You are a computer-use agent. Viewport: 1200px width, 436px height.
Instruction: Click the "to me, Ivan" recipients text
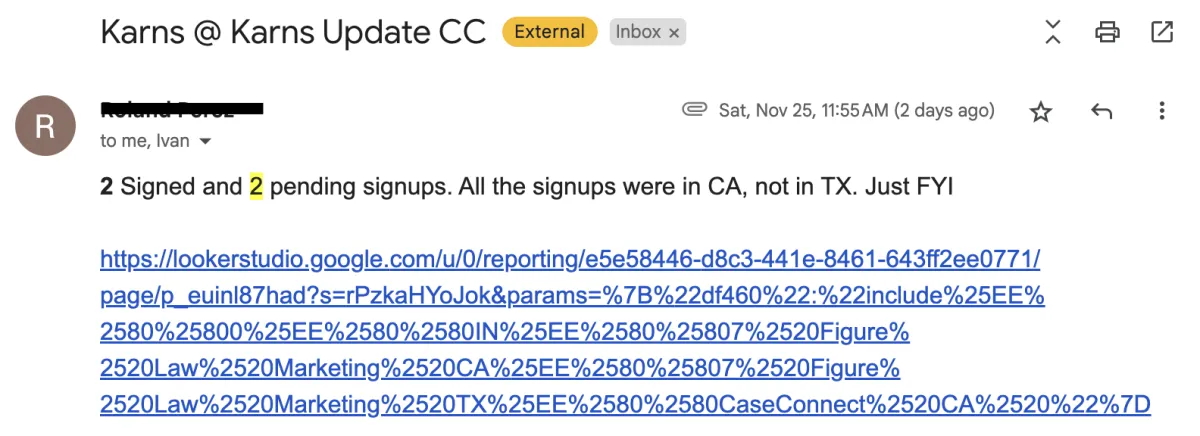[x=144, y=142]
